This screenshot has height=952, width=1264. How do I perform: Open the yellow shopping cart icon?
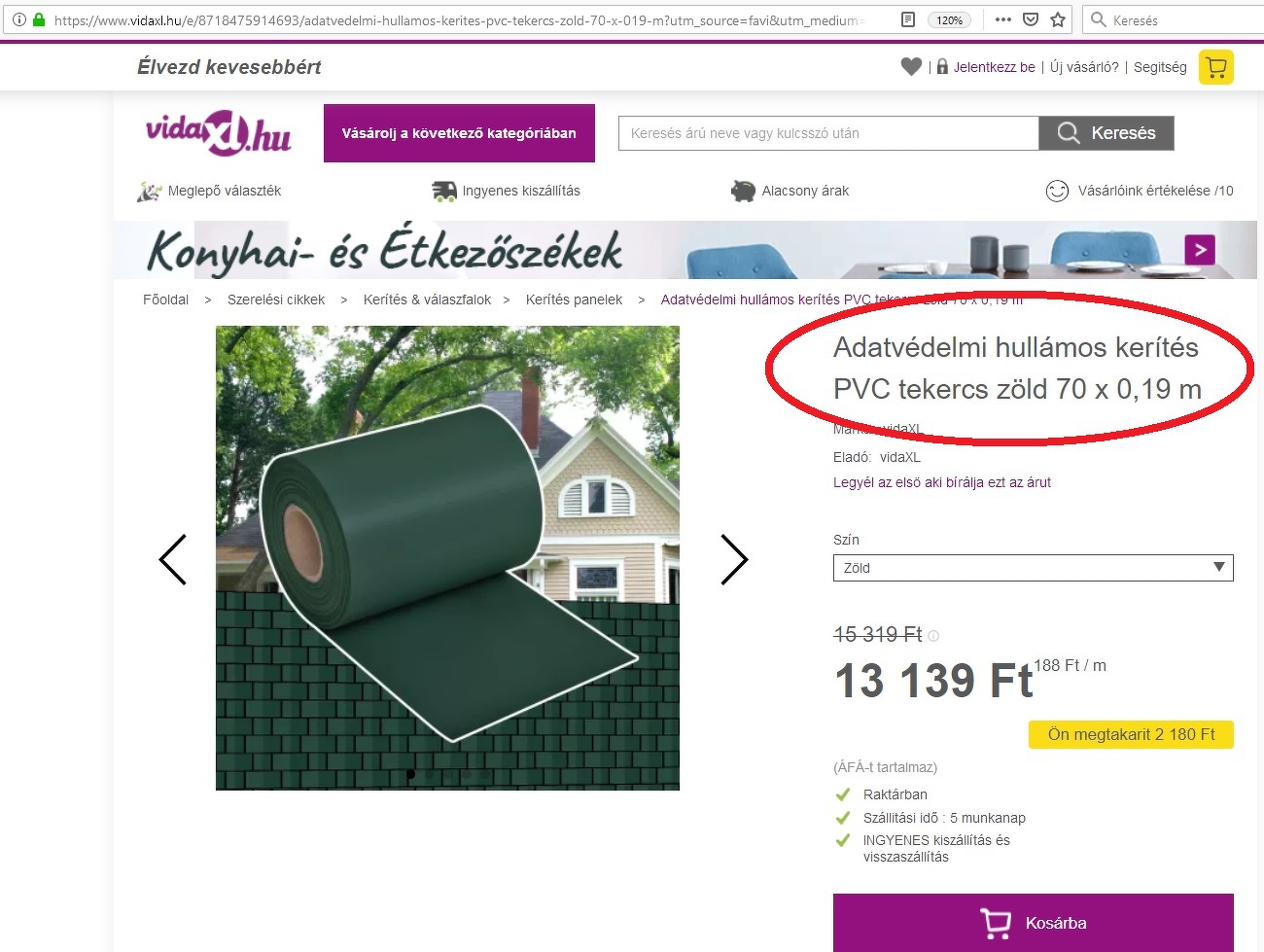[x=1215, y=67]
